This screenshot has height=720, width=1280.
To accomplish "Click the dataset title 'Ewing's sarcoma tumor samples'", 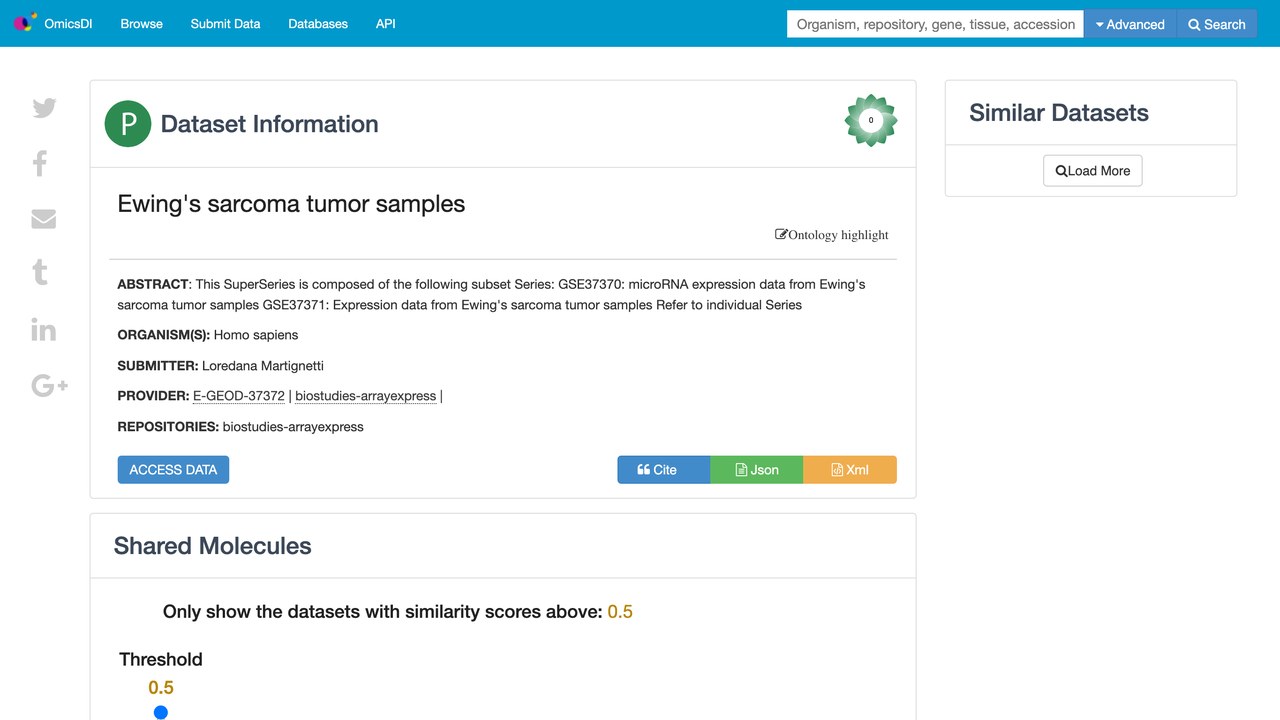I will (x=291, y=204).
